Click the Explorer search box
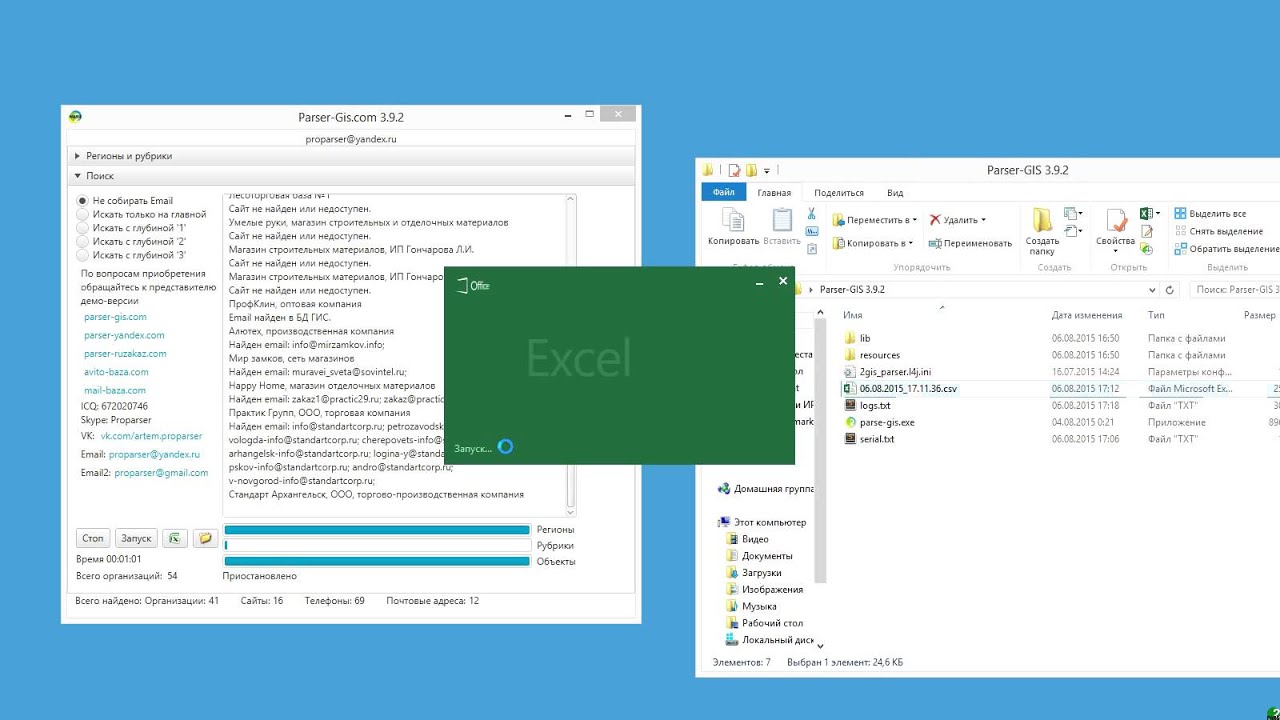1280x720 pixels. [x=1235, y=289]
